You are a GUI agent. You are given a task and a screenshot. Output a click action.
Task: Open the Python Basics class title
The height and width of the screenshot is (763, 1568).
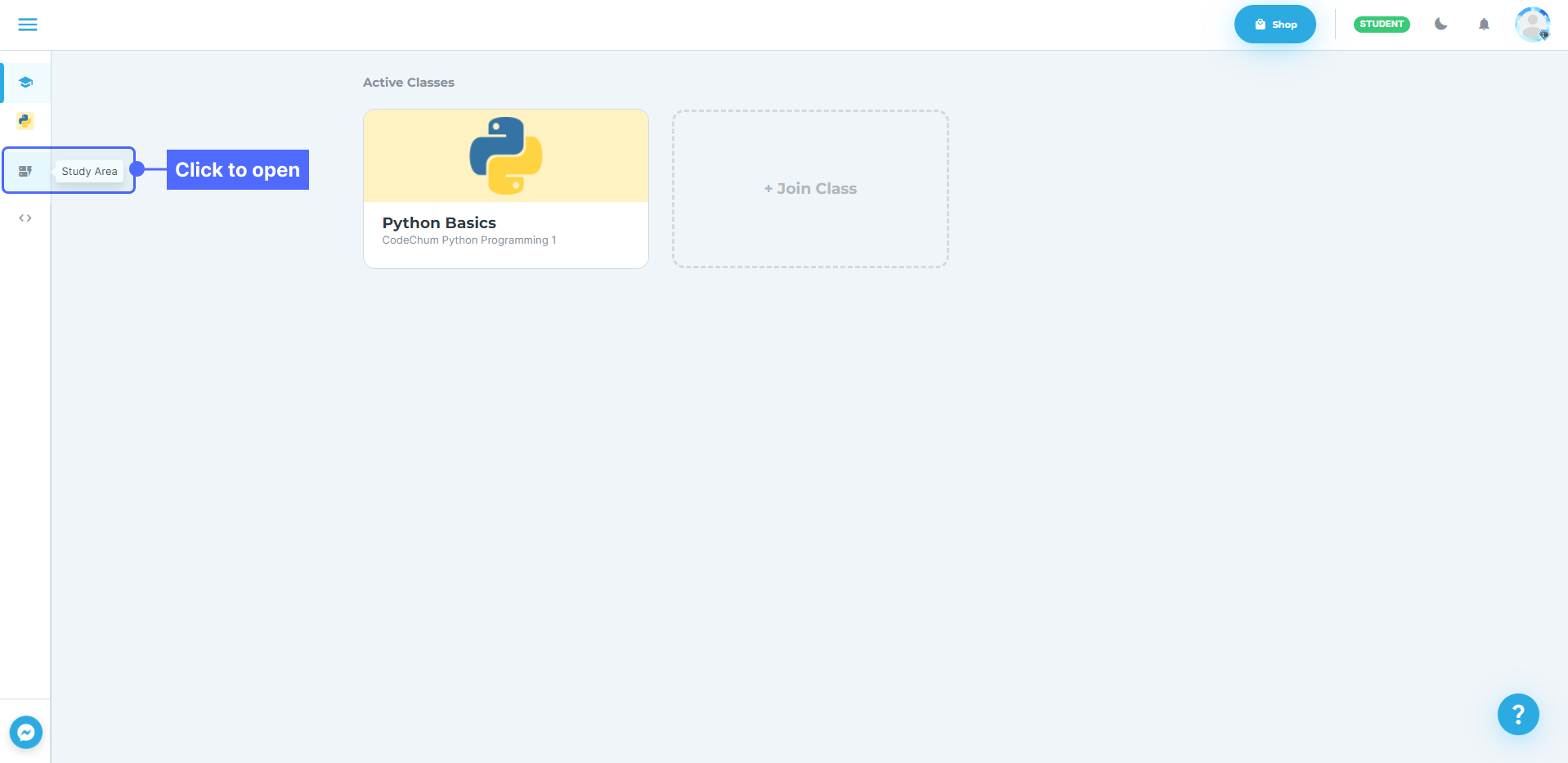(439, 222)
